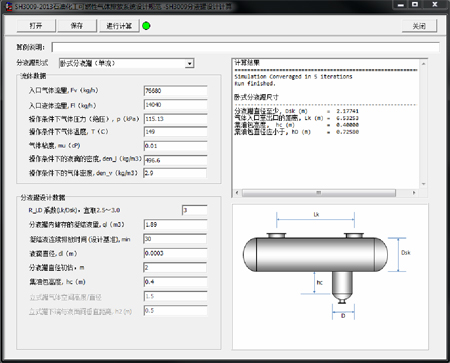The width and height of the screenshot is (450, 363).
Task: Click the 流体数据 group label
Action: pos(33,76)
